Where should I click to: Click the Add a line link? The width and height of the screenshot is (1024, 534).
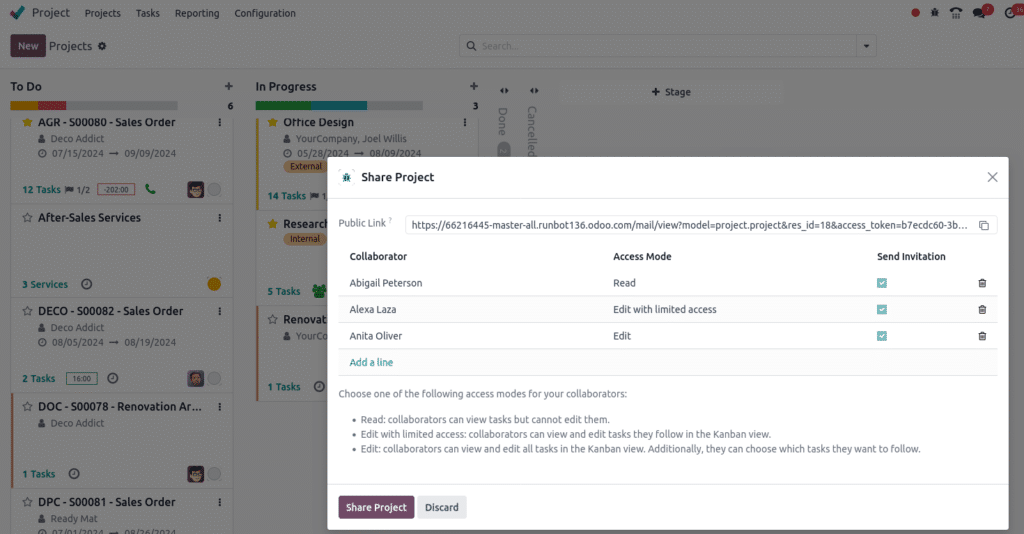pyautogui.click(x=371, y=362)
